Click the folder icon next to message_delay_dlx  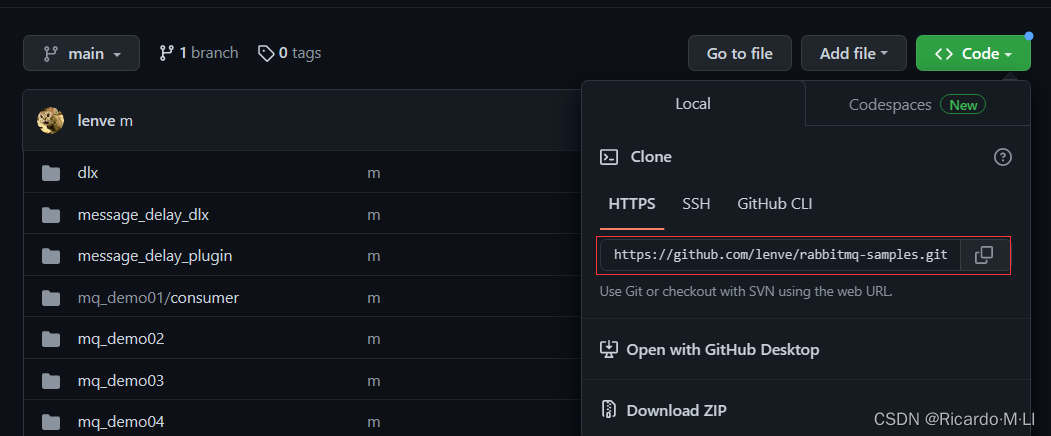point(51,215)
